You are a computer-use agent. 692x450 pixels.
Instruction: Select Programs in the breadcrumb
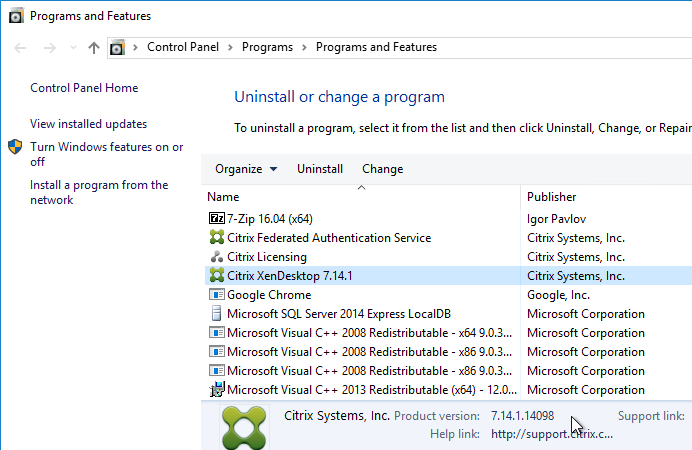(x=267, y=47)
